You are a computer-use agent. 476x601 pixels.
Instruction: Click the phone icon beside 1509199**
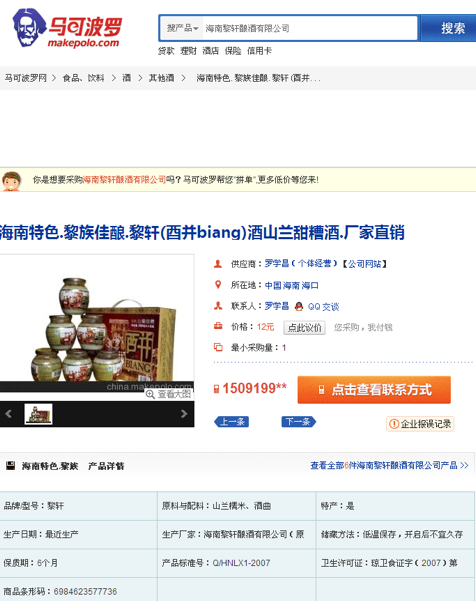tap(217, 389)
